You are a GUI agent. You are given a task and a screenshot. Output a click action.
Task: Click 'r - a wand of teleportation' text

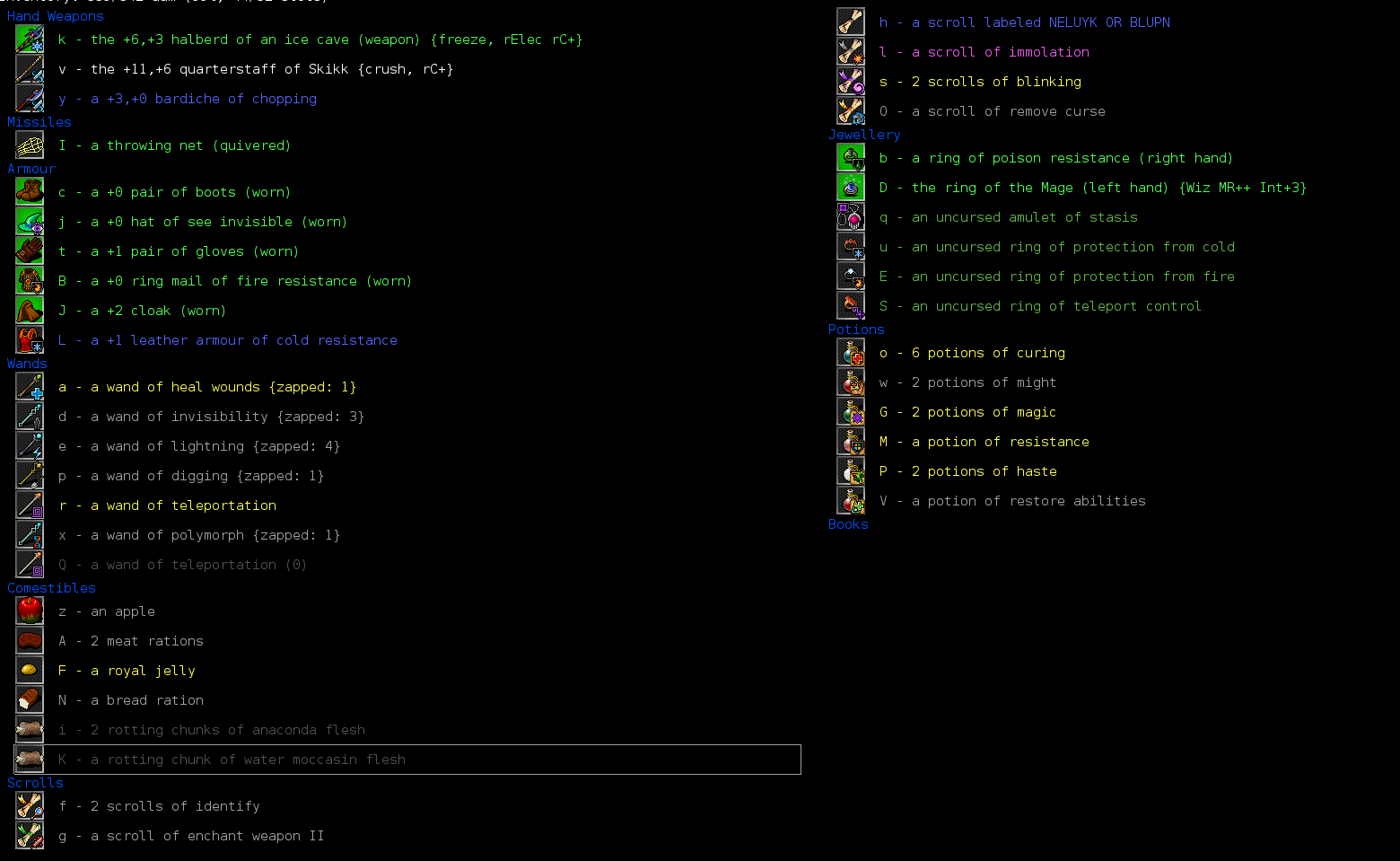(x=168, y=505)
